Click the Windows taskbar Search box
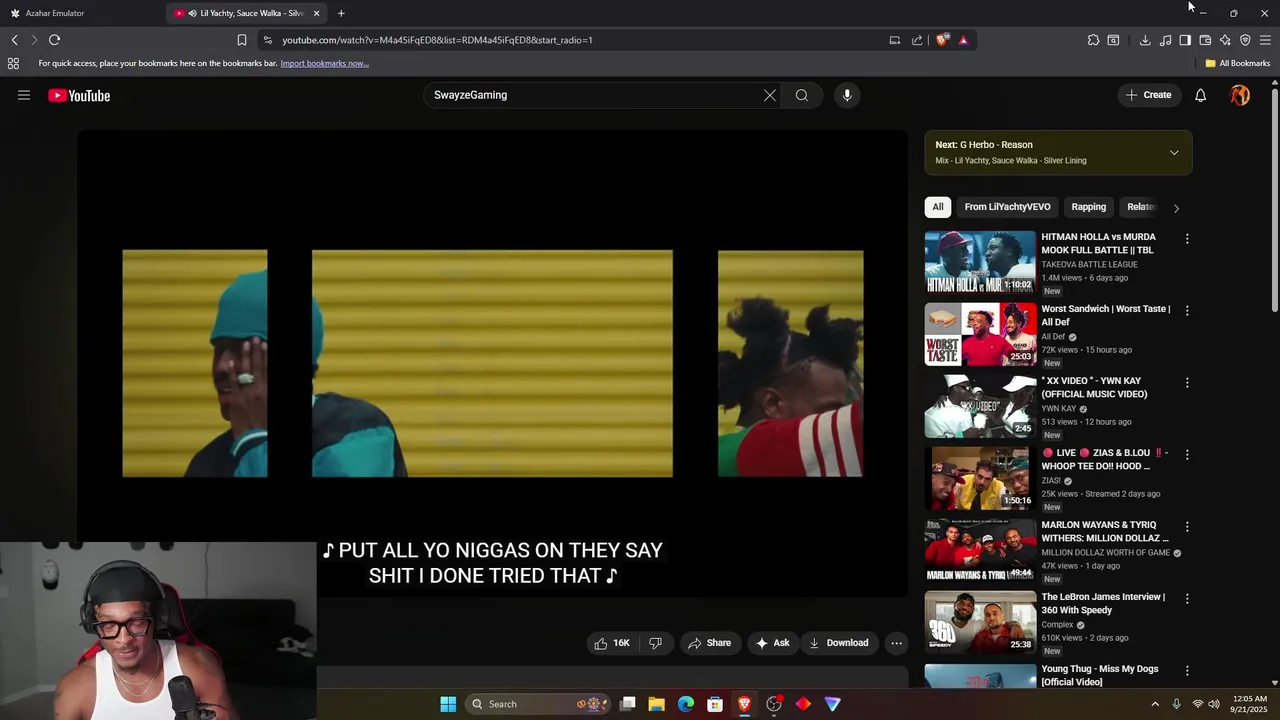The width and height of the screenshot is (1280, 720). tap(538, 704)
